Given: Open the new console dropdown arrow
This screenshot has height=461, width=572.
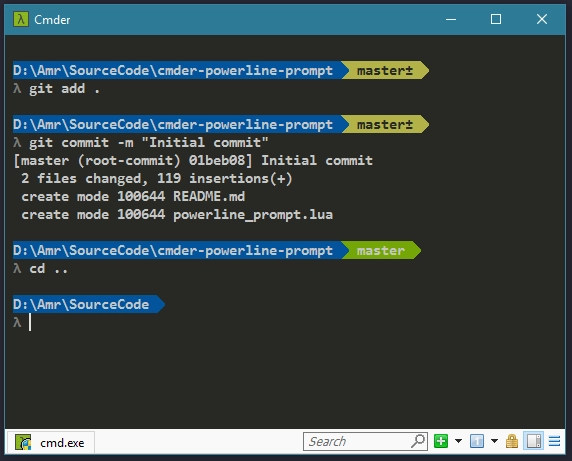Looking at the screenshot, I should (459, 441).
